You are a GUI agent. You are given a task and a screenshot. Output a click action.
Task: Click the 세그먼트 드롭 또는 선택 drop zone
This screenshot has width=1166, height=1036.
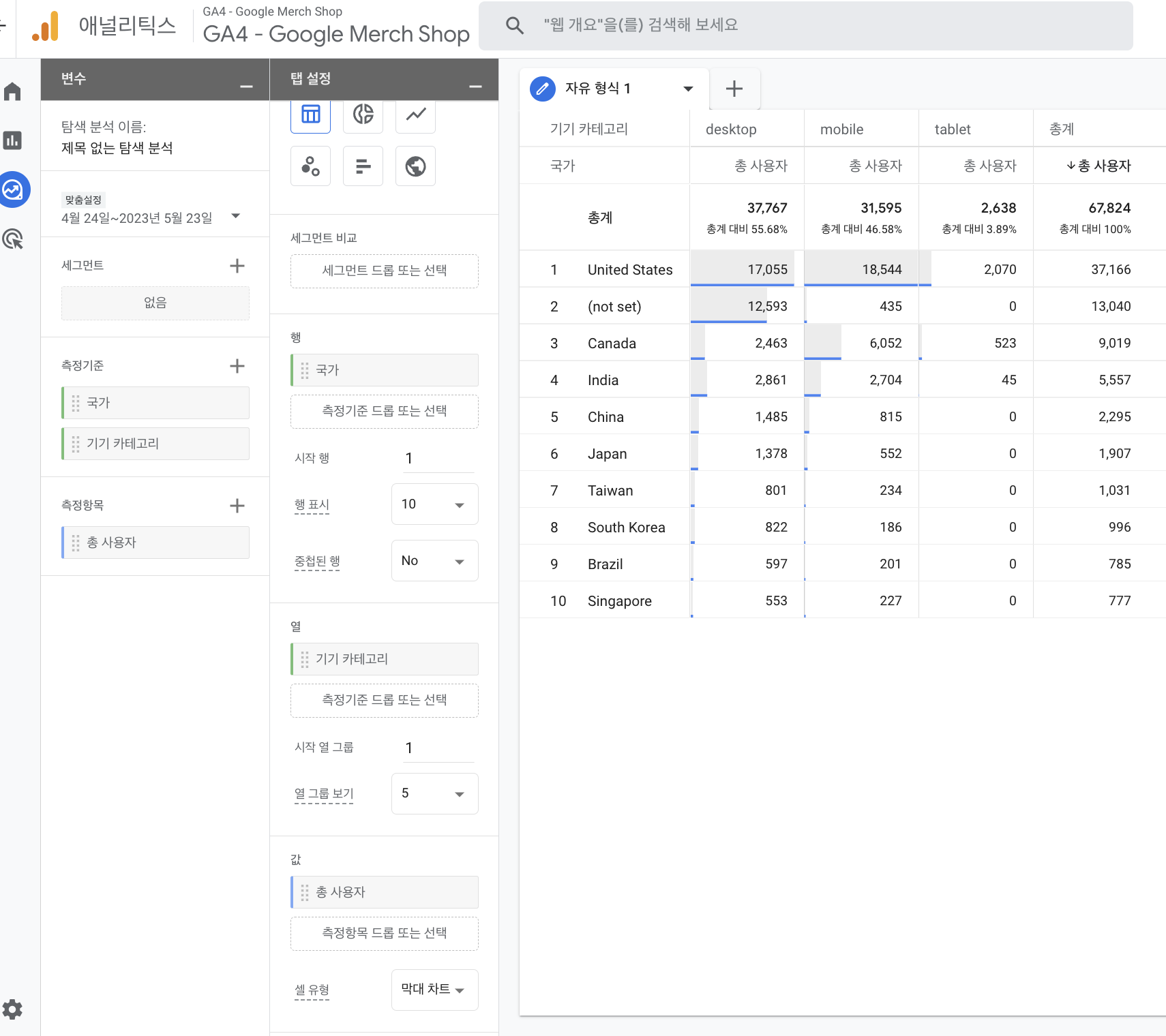point(385,271)
